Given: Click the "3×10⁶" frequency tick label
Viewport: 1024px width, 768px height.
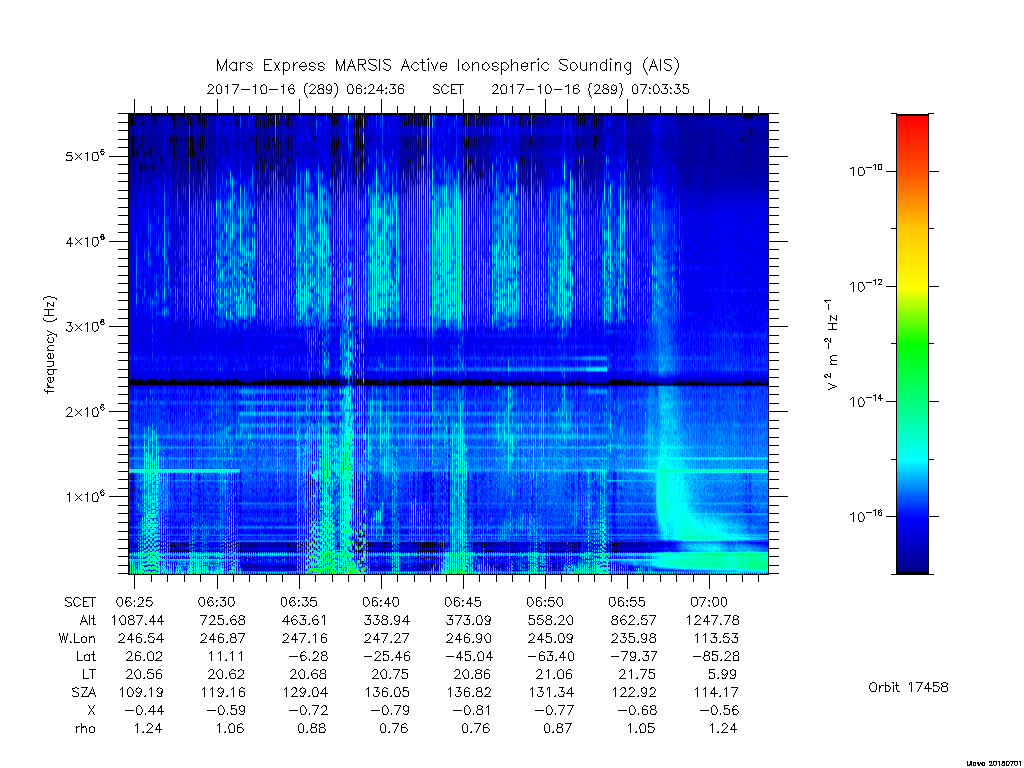Looking at the screenshot, I should coord(86,326).
